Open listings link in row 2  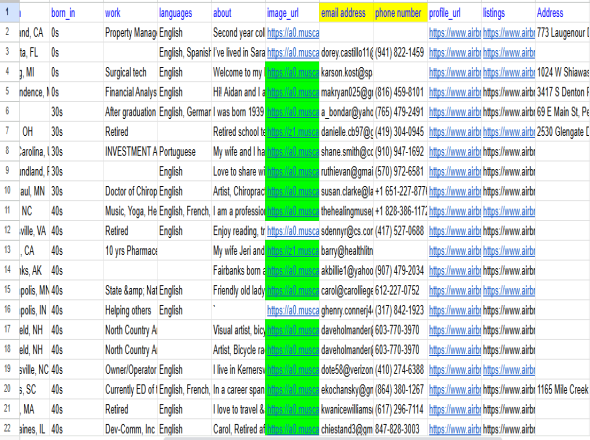click(x=509, y=33)
